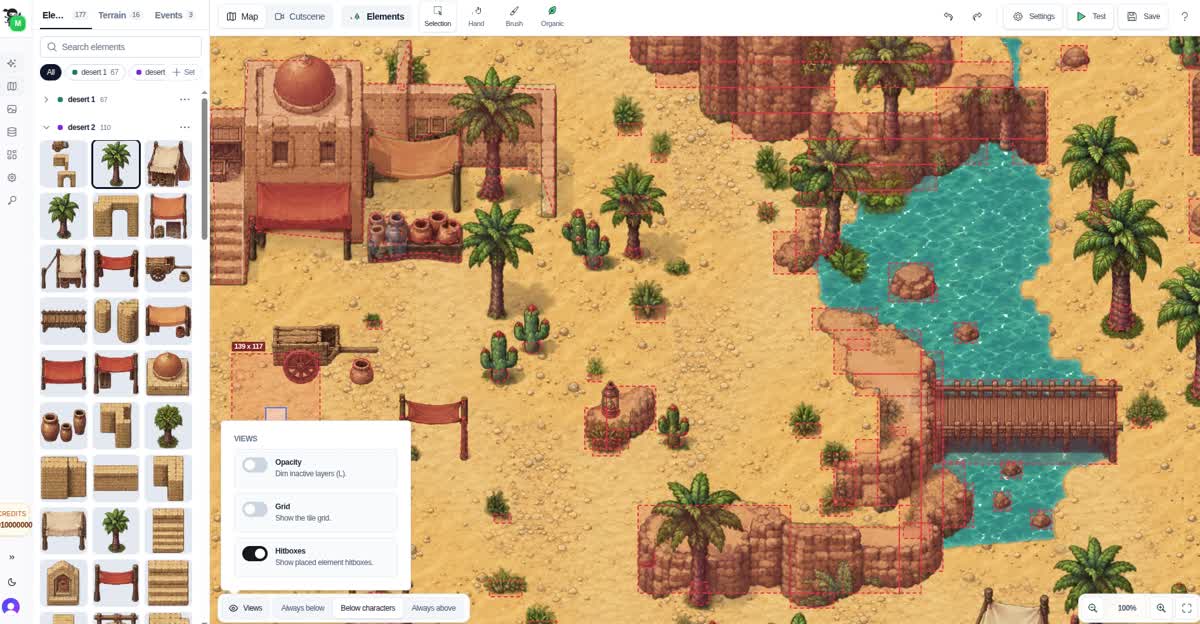Open the image gallery icon in left sidebar

click(12, 109)
